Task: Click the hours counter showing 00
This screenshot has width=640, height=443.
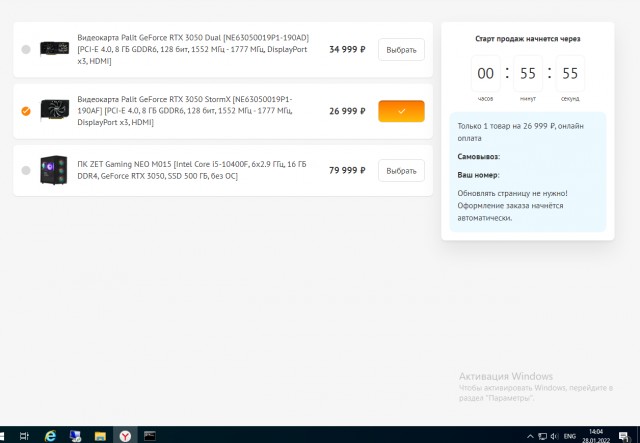Action: pyautogui.click(x=485, y=73)
